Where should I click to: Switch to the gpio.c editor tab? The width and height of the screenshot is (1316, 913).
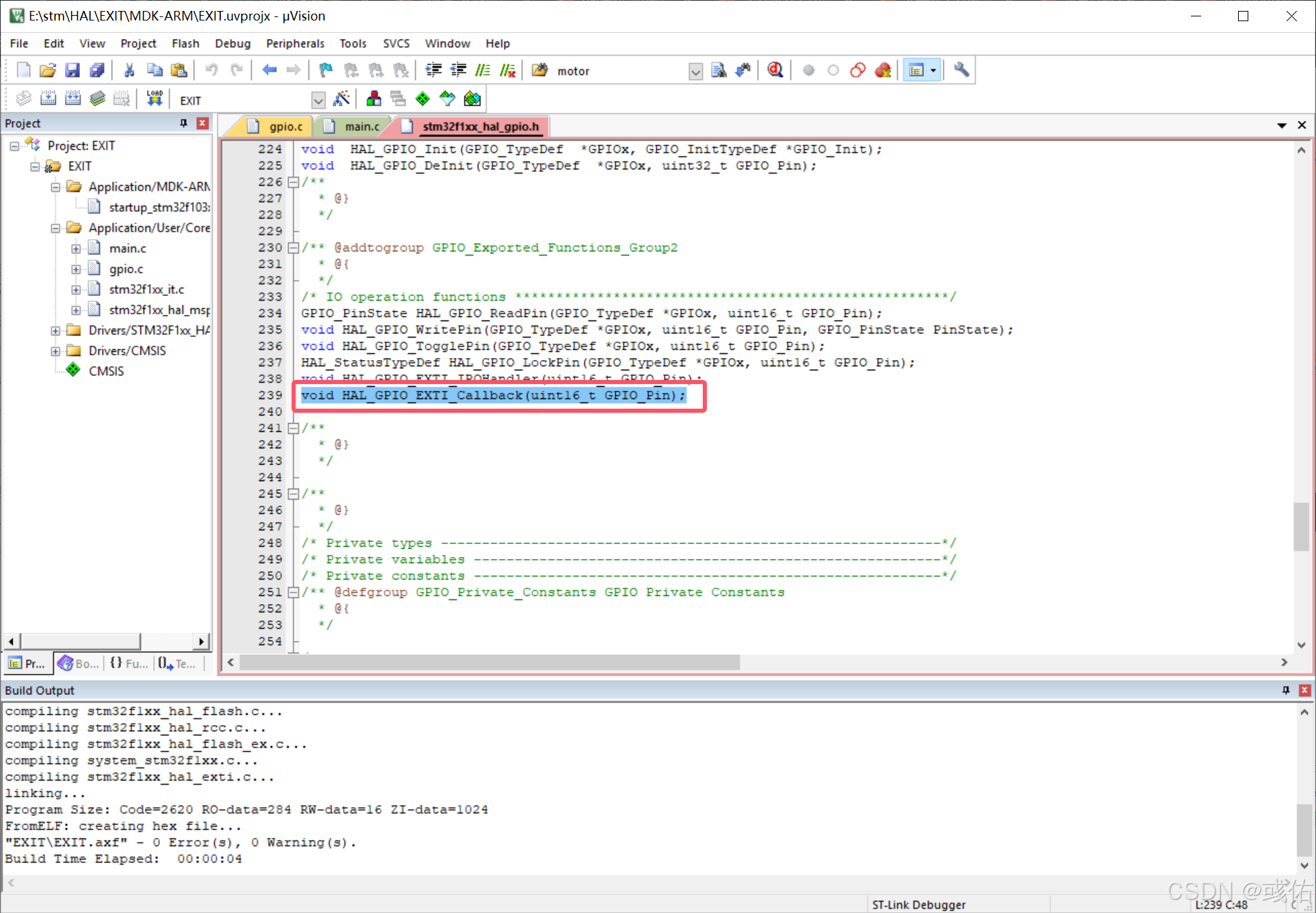click(x=285, y=126)
